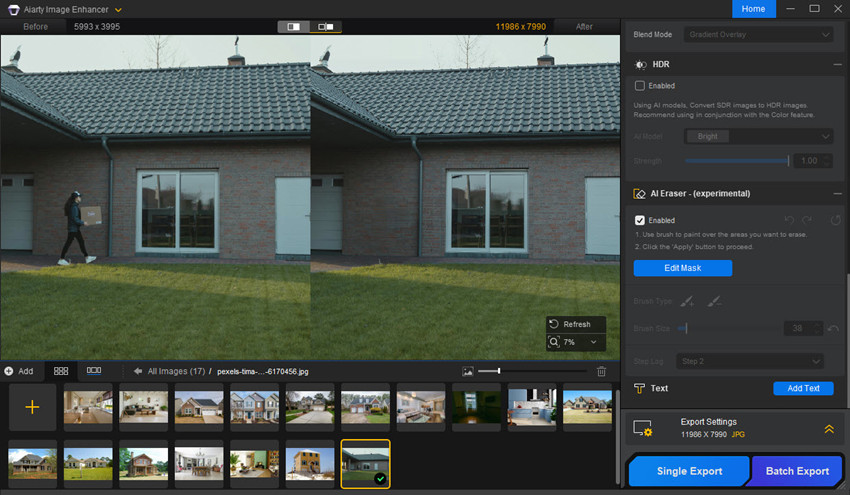Reset the AI Eraser changes

[x=835, y=220]
